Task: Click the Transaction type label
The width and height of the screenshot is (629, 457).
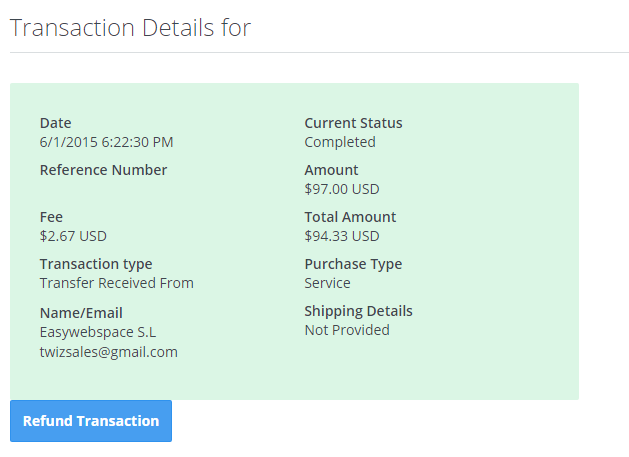Action: coord(96,264)
